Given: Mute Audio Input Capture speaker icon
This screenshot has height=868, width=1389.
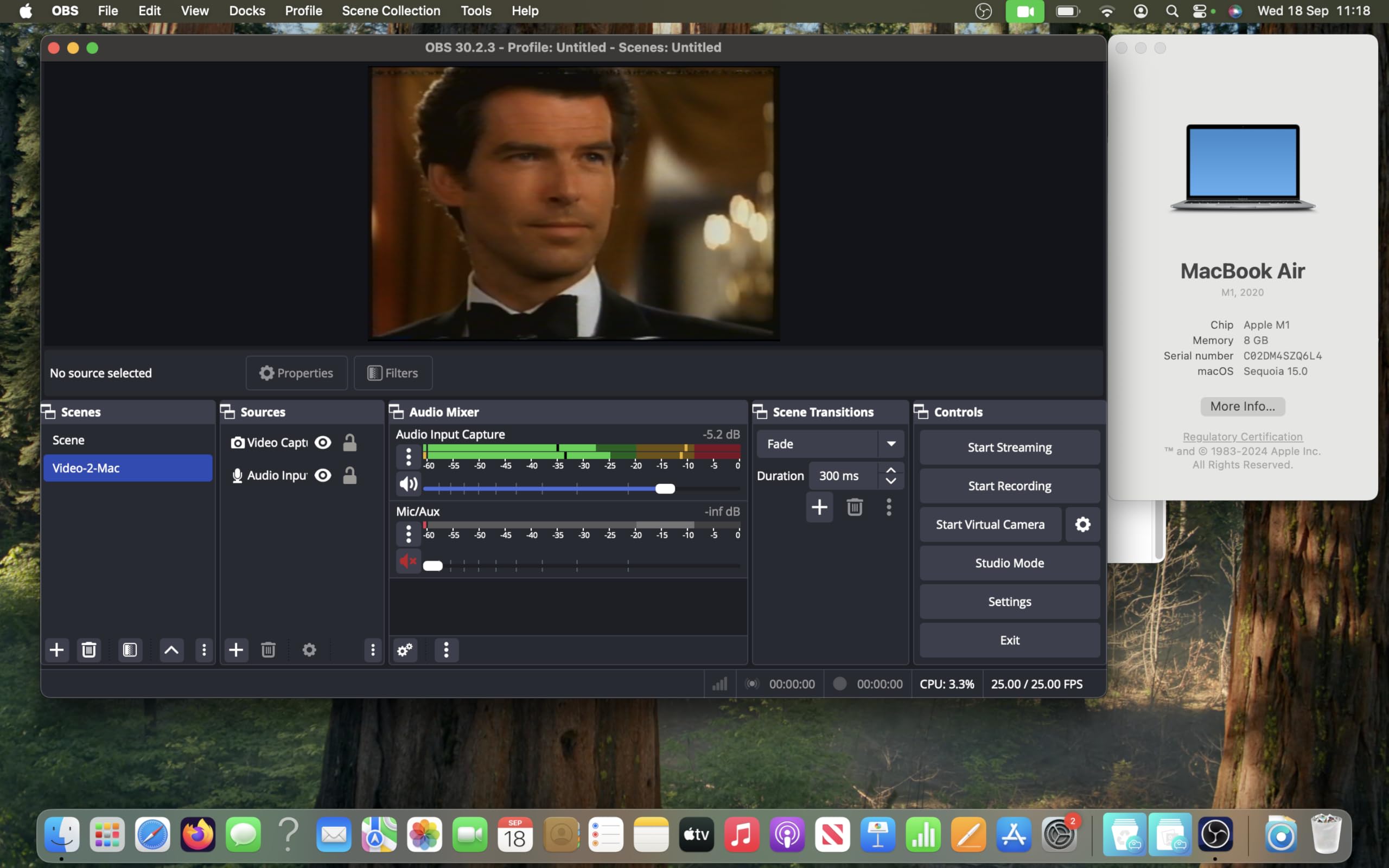Looking at the screenshot, I should 408,484.
